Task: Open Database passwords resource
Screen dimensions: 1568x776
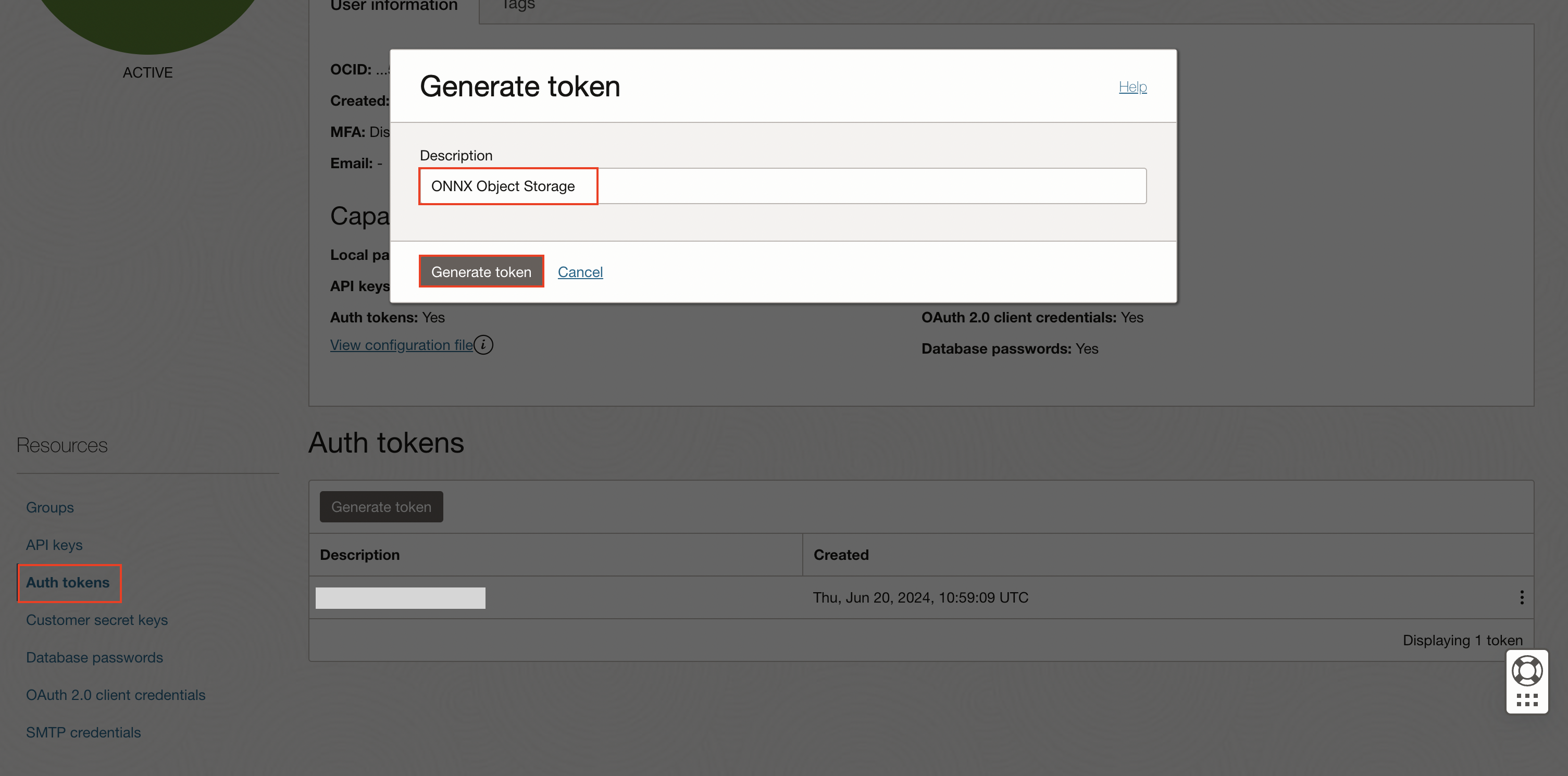Action: click(94, 657)
